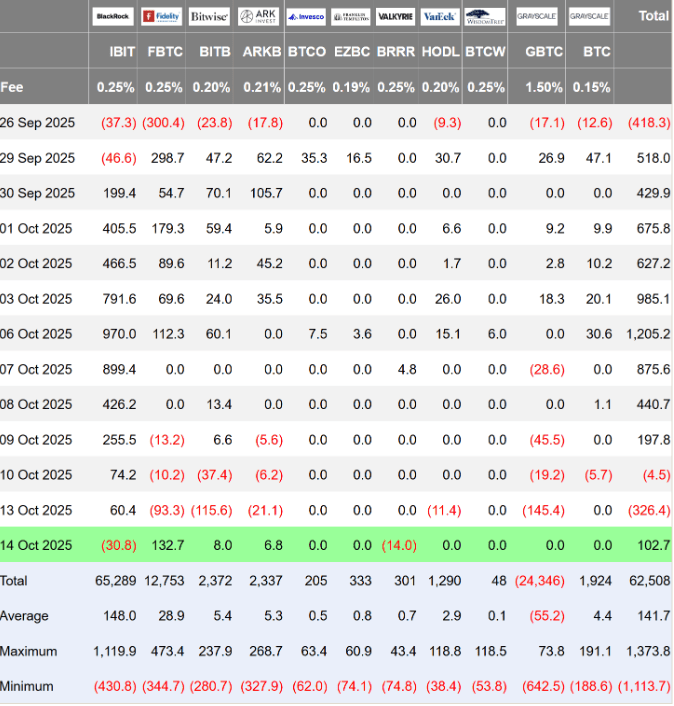The height and width of the screenshot is (706, 674).
Task: Select the highlighted 14 Oct 2025 row date
Action: (x=38, y=545)
